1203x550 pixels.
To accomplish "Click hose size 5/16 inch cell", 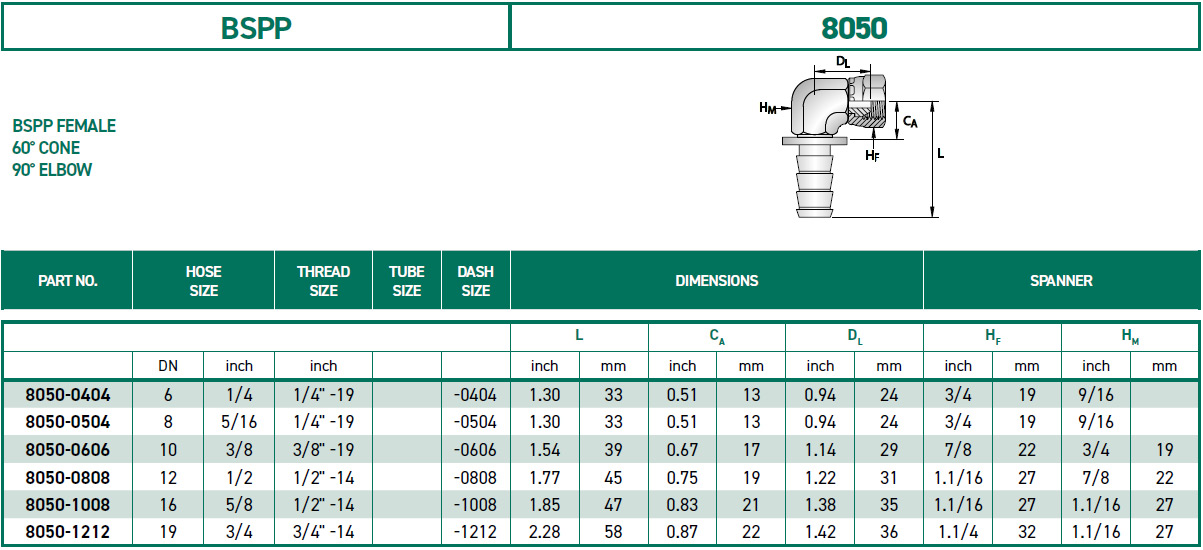I will tap(239, 422).
